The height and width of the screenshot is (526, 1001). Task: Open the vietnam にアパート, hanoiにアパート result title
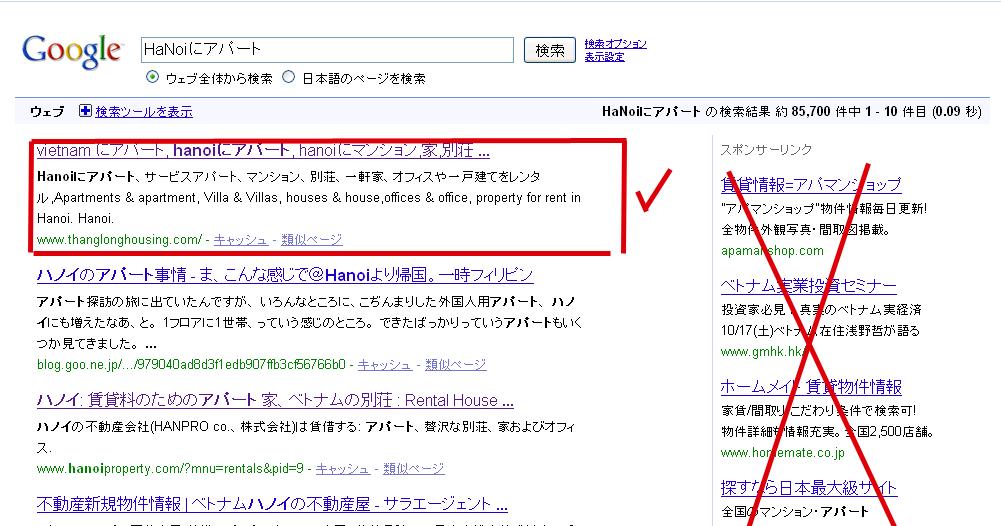(263, 151)
